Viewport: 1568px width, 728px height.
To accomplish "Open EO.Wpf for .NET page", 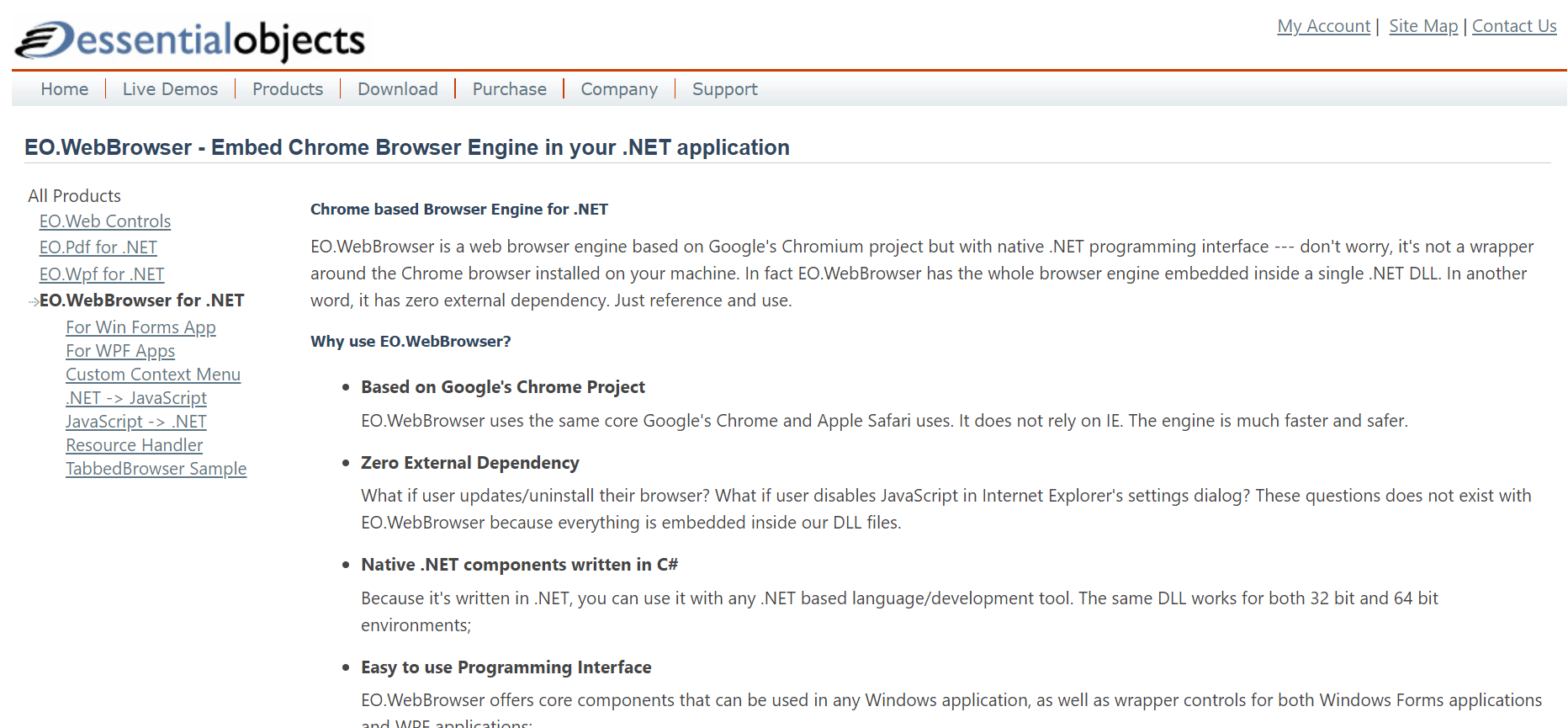I will (102, 274).
